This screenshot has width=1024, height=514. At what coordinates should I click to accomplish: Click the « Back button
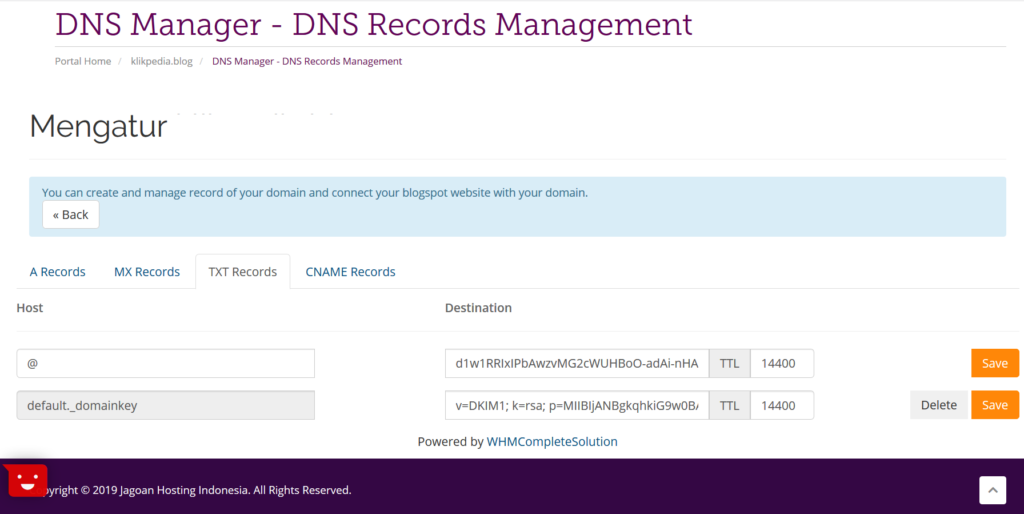(70, 215)
